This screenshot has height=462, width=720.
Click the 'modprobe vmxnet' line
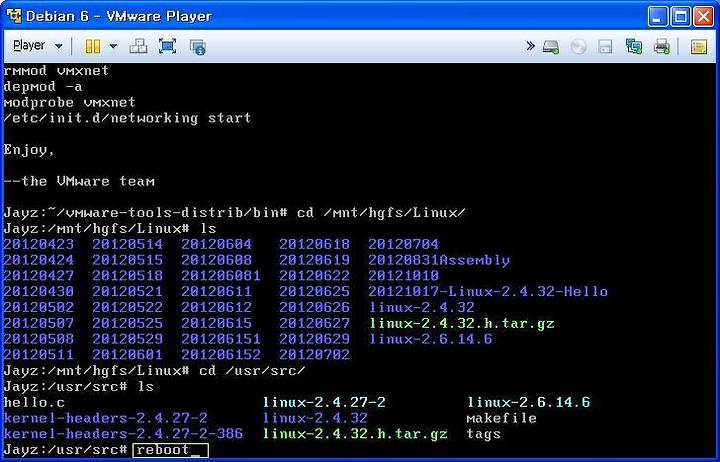pos(69,102)
